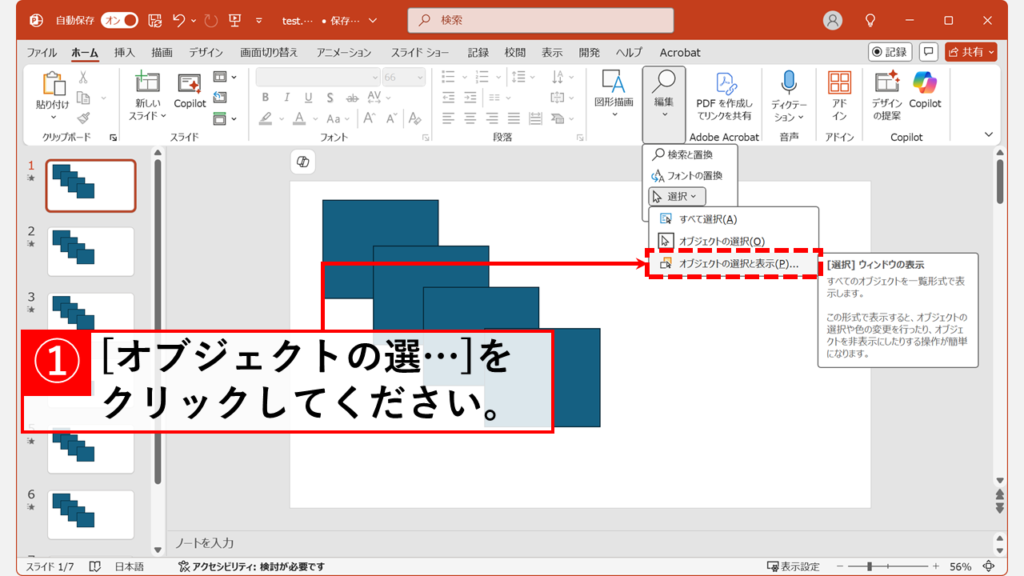Click the Center align paragraph icon
This screenshot has height=576, width=1024.
[x=470, y=118]
